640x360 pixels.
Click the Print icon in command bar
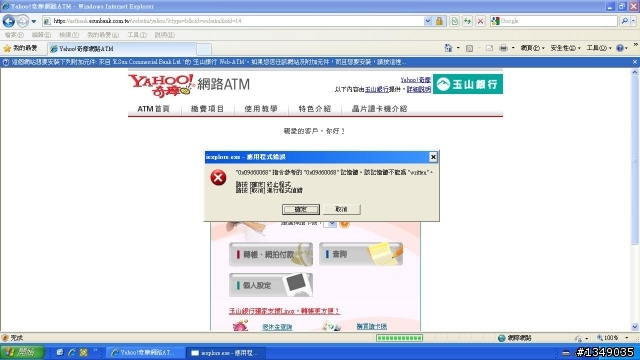click(503, 48)
